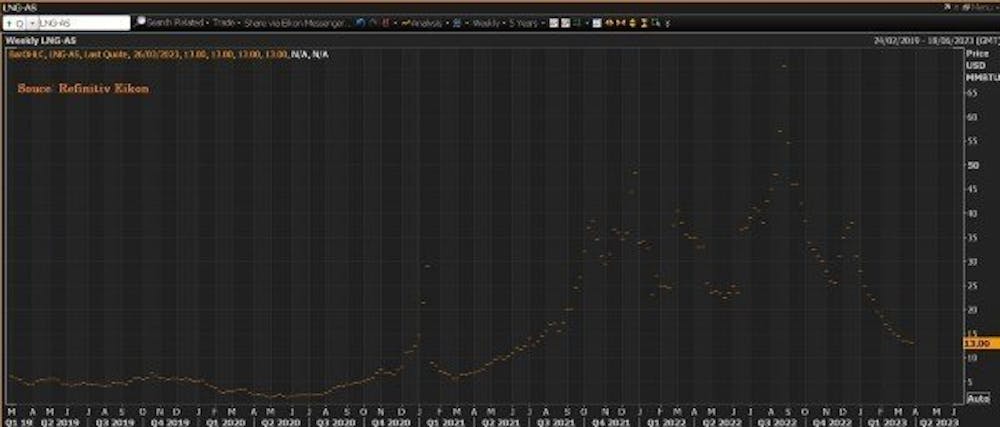The width and height of the screenshot is (1000, 427).
Task: Click the Q2 2023 label on time axis
Action: (x=941, y=422)
